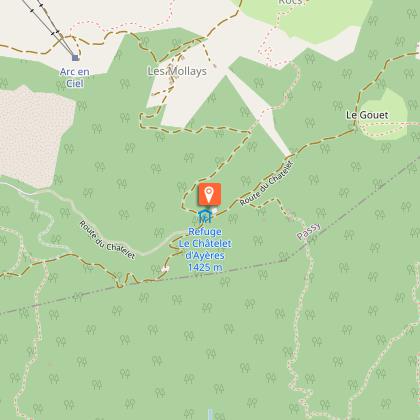Select the "Les Mollays" place label
Viewport: 420px width, 420px height.
click(x=177, y=71)
